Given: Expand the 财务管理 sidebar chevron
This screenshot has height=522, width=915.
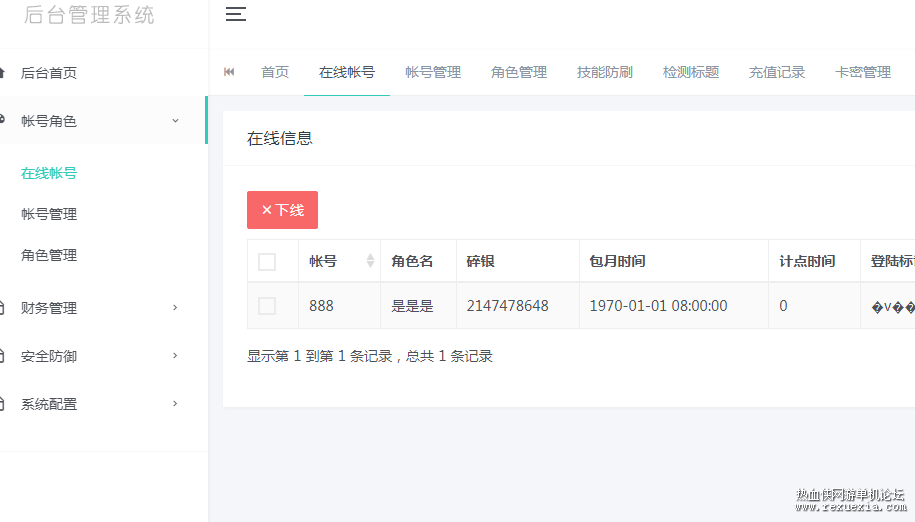Looking at the screenshot, I should coord(175,307).
